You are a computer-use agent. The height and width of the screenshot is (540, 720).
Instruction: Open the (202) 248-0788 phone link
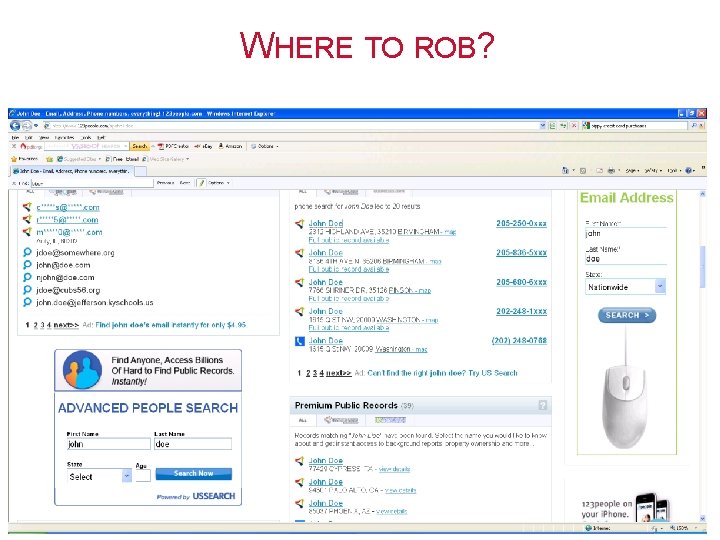click(x=519, y=340)
